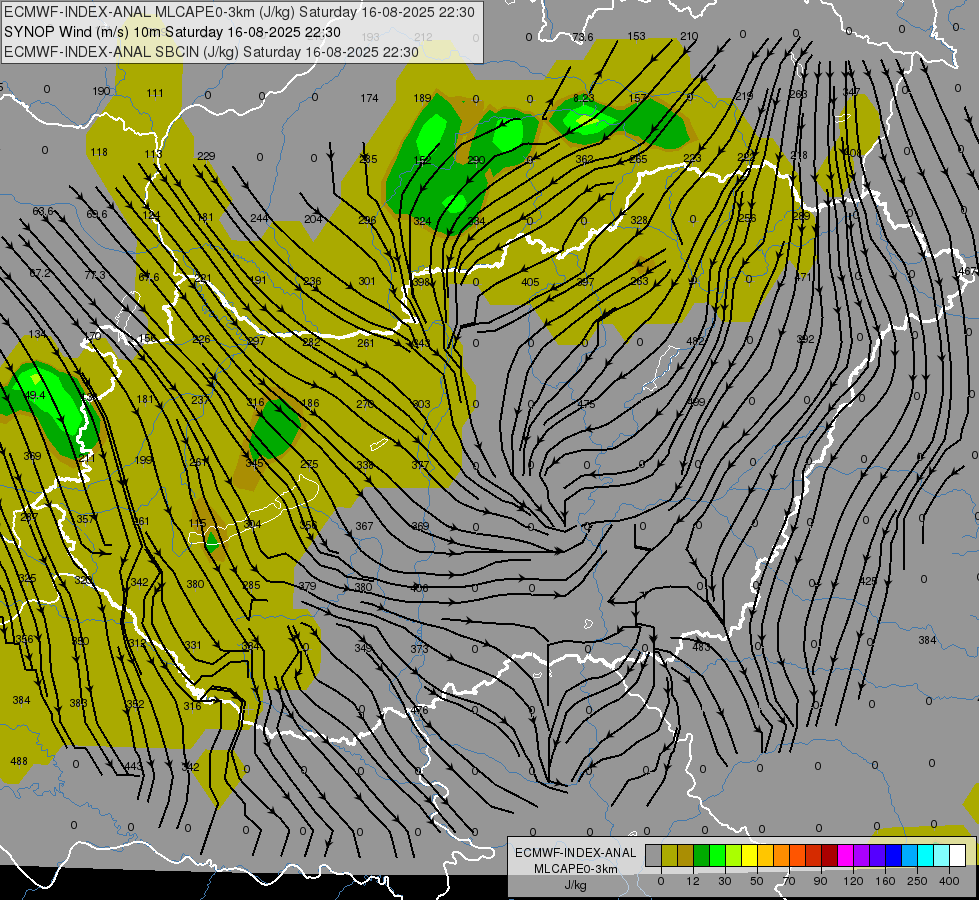Click legend label MLCAPE0-3km
Image resolution: width=979 pixels, height=900 pixels.
pyautogui.click(x=576, y=869)
